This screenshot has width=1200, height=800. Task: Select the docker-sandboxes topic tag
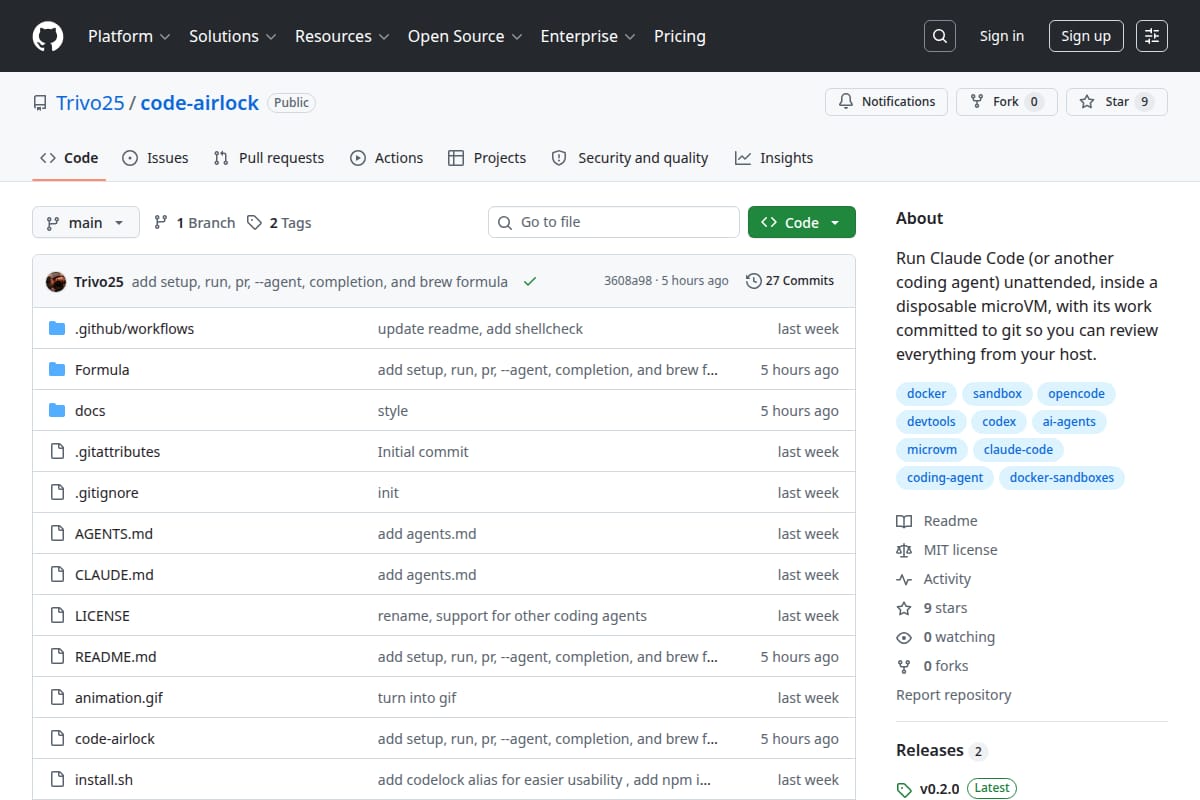[1062, 478]
